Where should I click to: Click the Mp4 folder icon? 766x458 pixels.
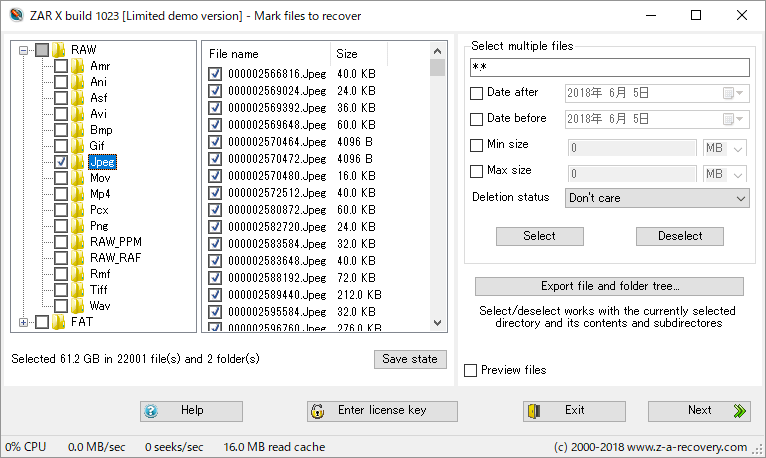click(77, 194)
